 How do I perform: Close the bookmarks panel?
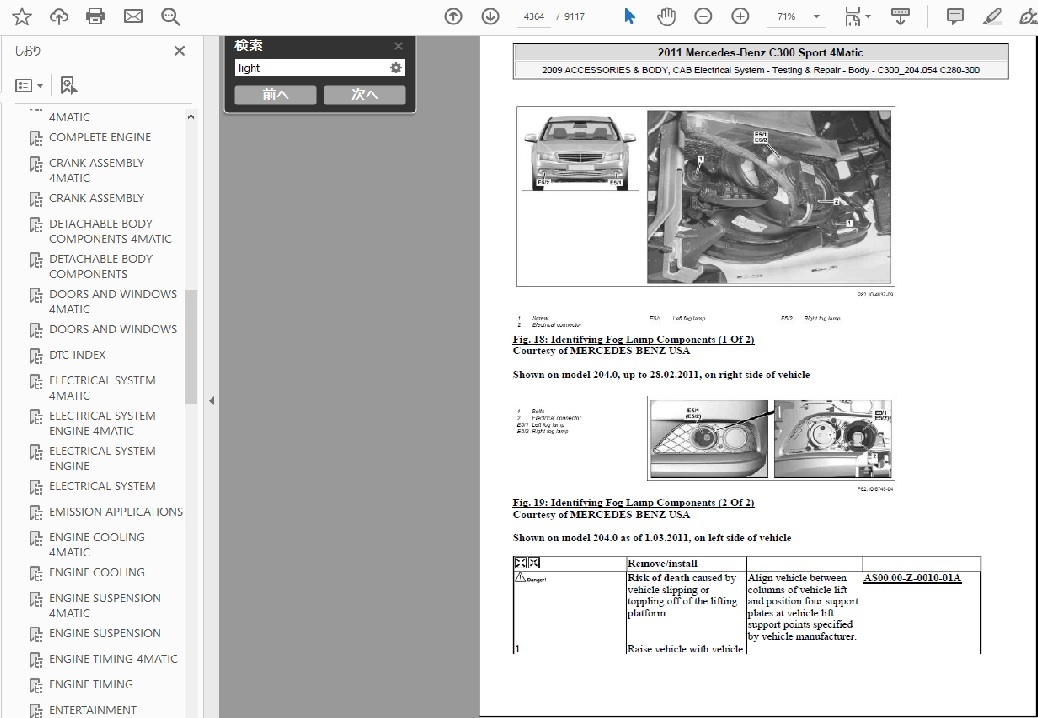click(179, 51)
